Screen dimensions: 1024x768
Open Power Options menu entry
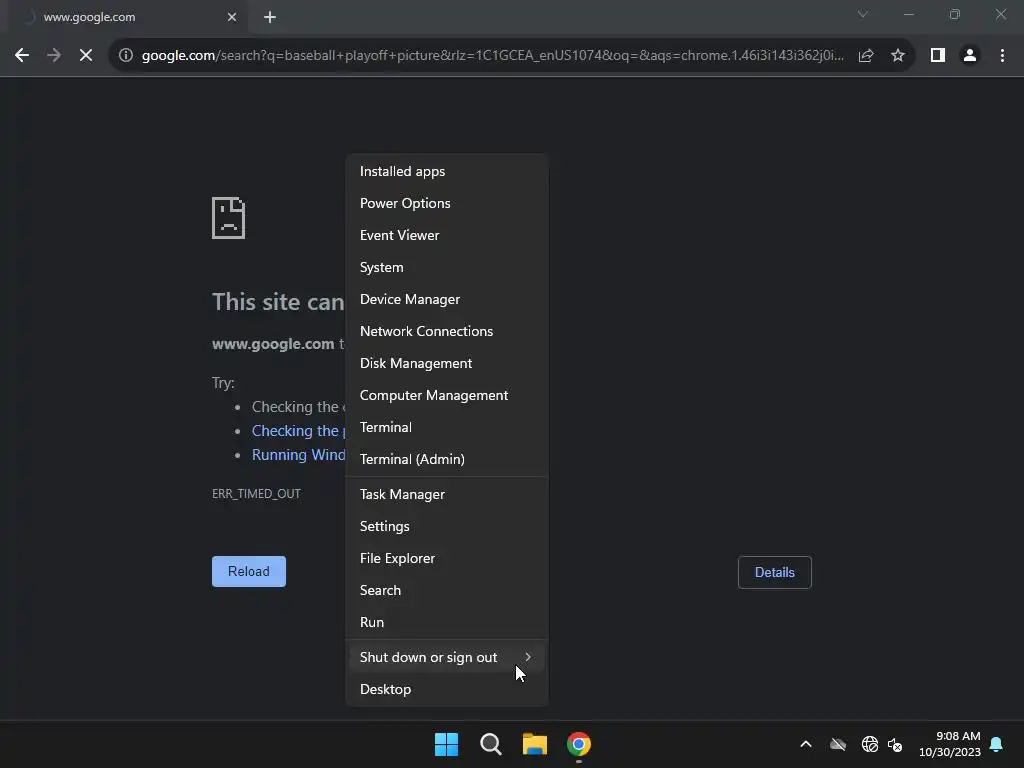pos(447,203)
